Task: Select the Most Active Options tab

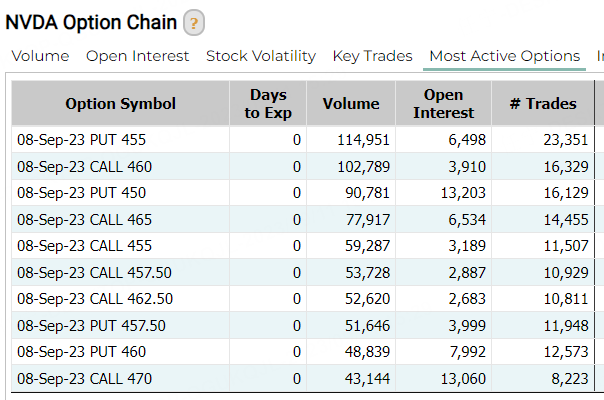Action: click(504, 56)
